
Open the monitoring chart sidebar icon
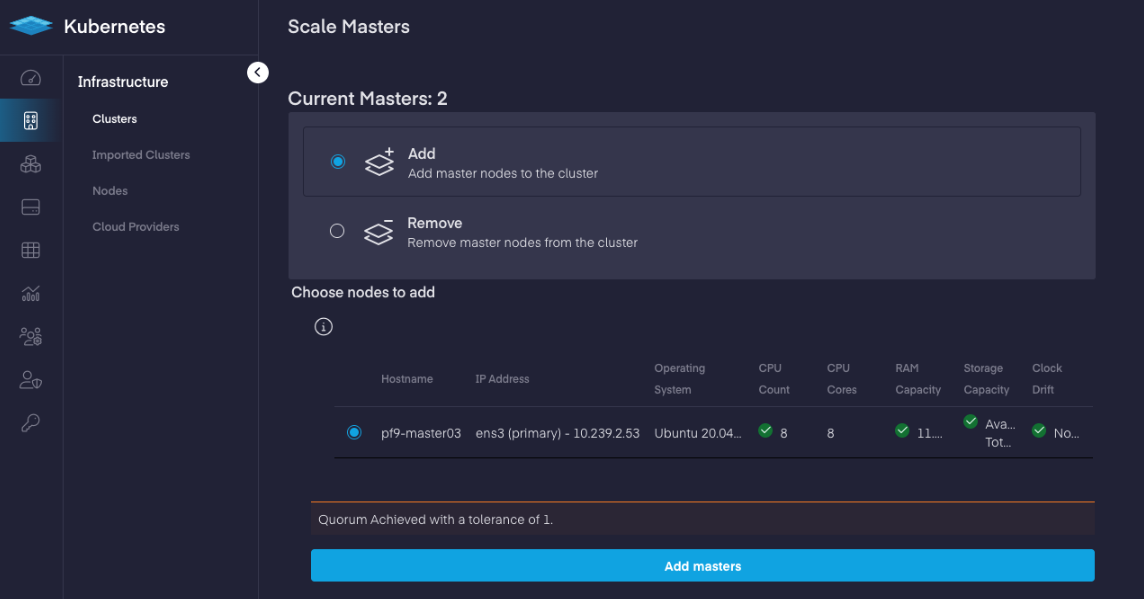[x=31, y=293]
